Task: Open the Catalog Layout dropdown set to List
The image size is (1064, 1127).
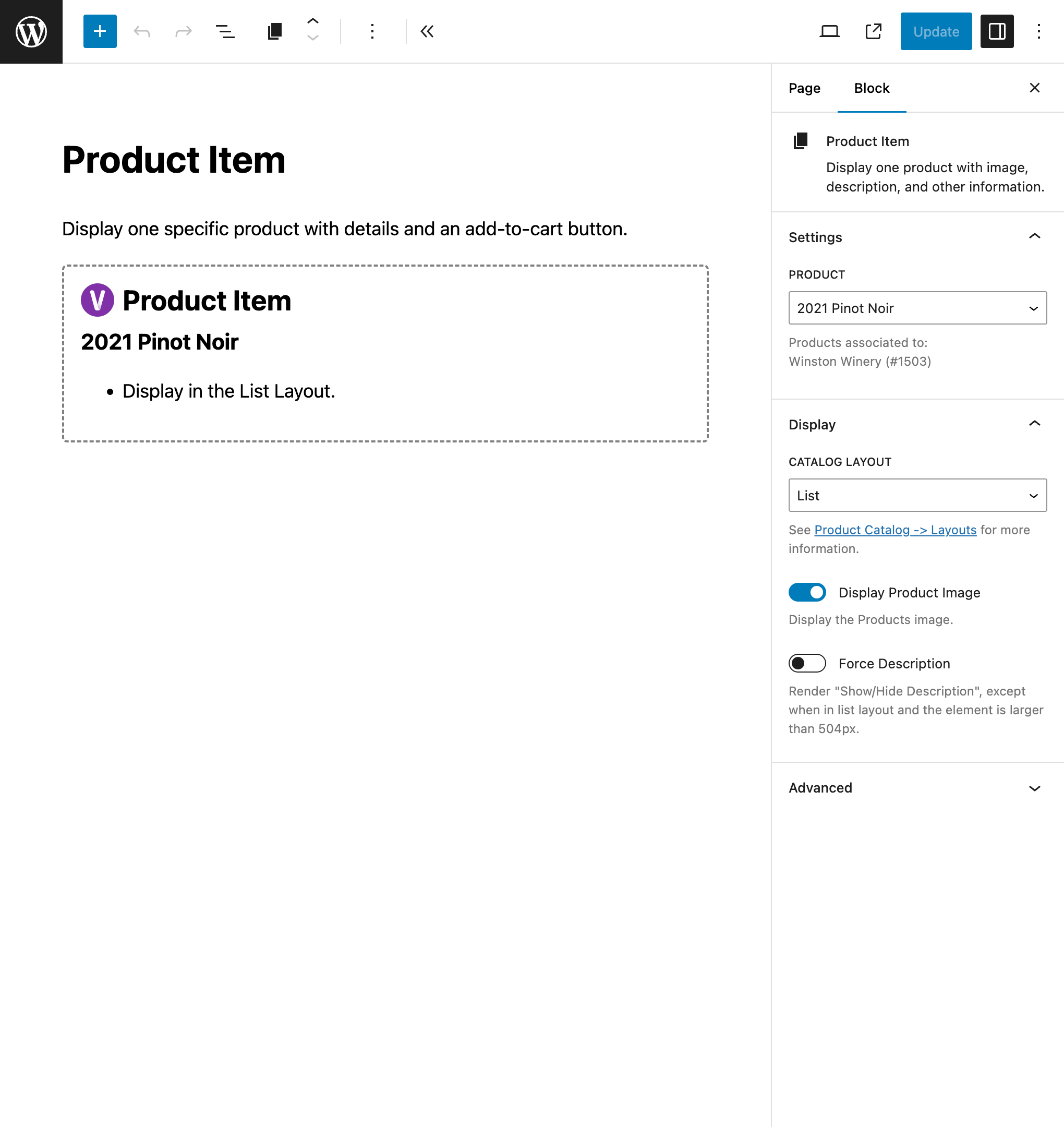Action: (917, 495)
